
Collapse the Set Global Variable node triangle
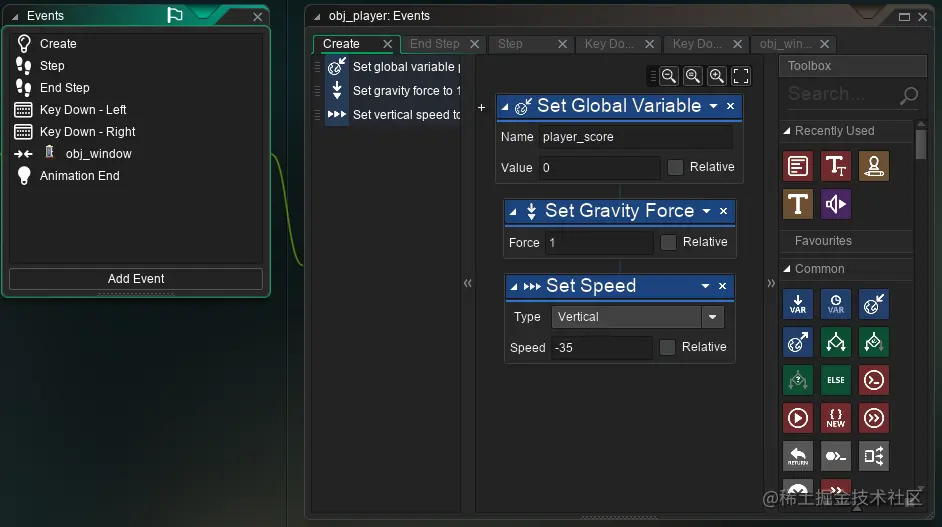[505, 107]
